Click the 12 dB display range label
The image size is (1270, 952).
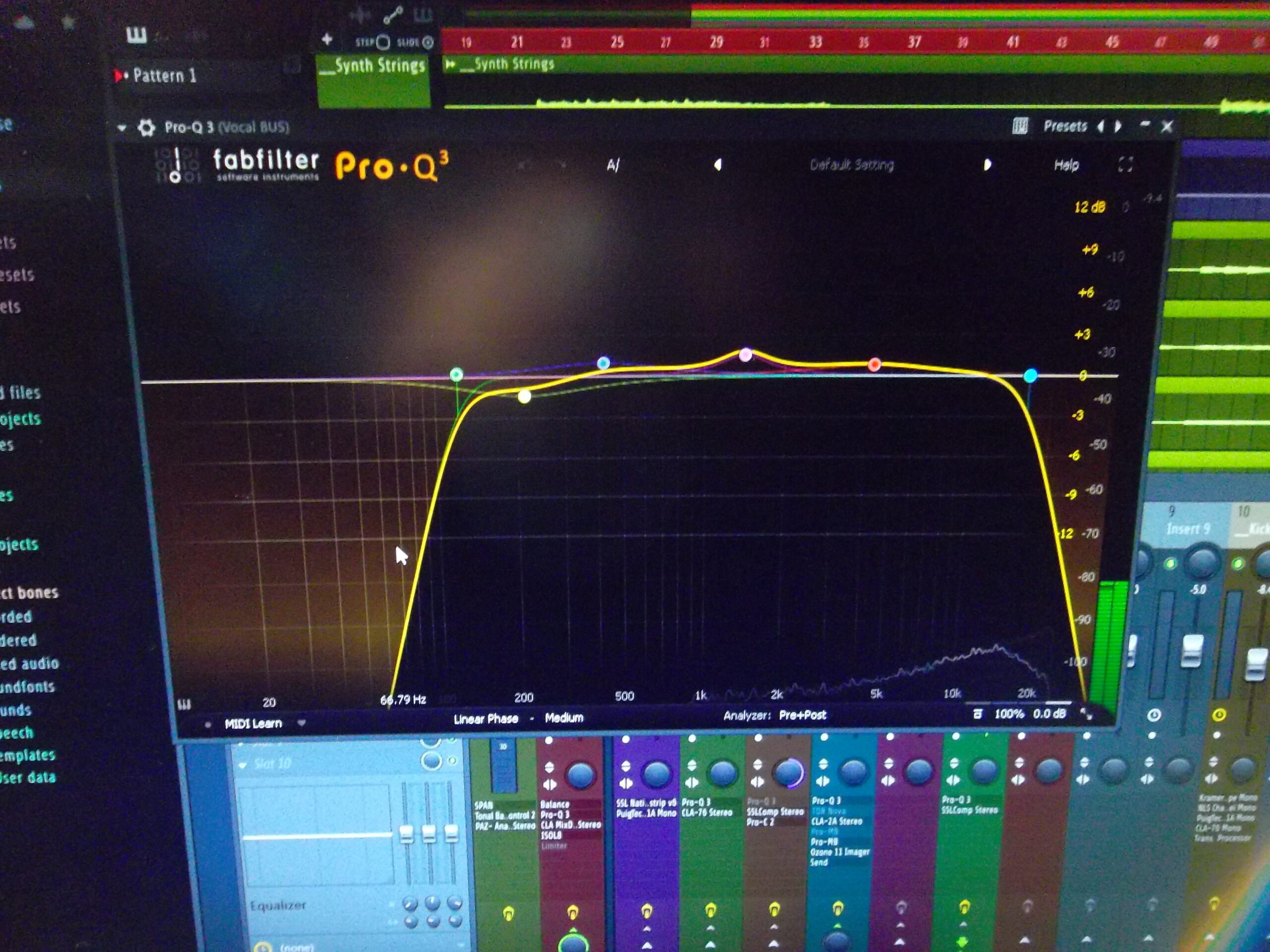tap(1089, 207)
